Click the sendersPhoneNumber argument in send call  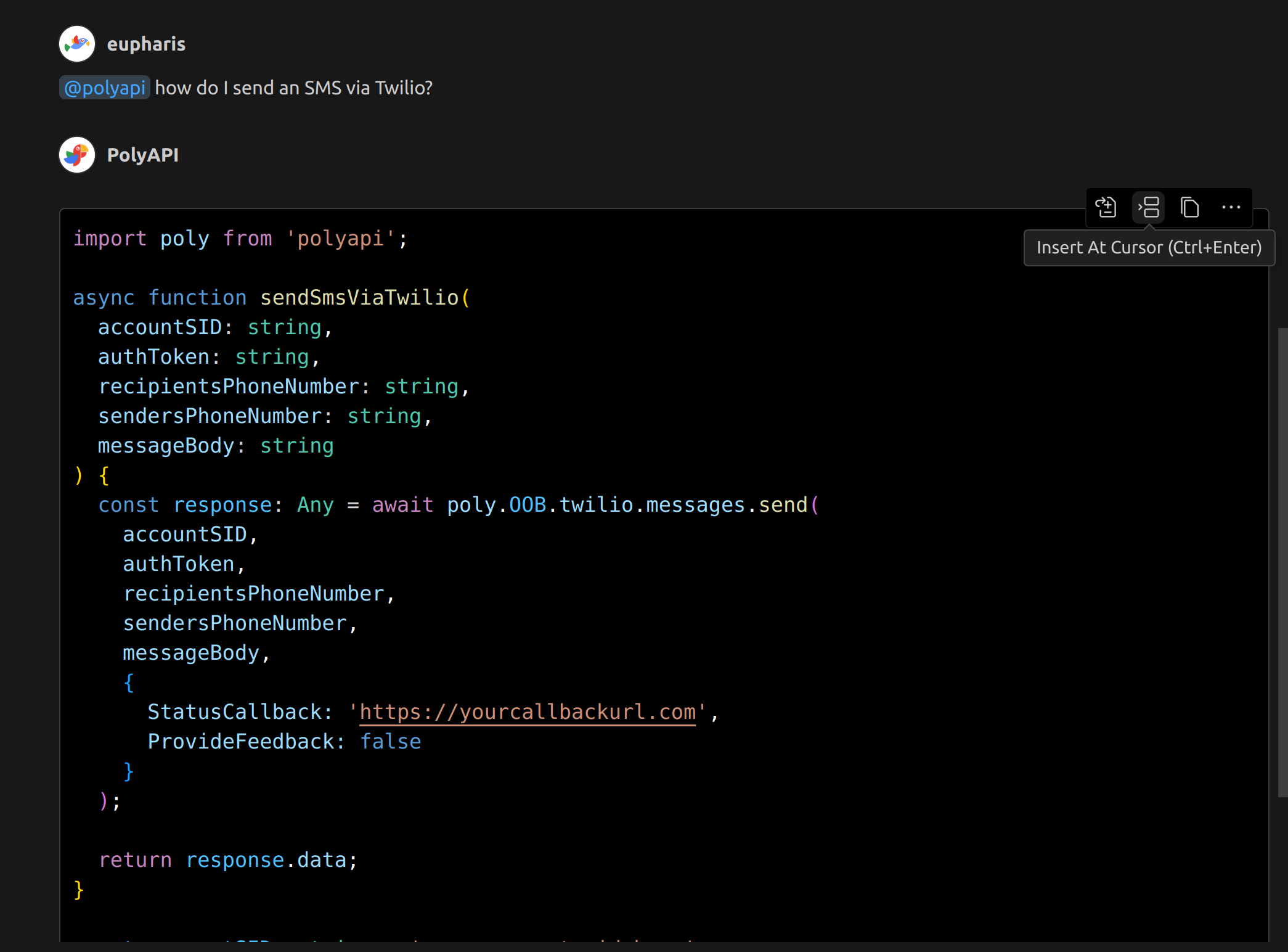(235, 623)
